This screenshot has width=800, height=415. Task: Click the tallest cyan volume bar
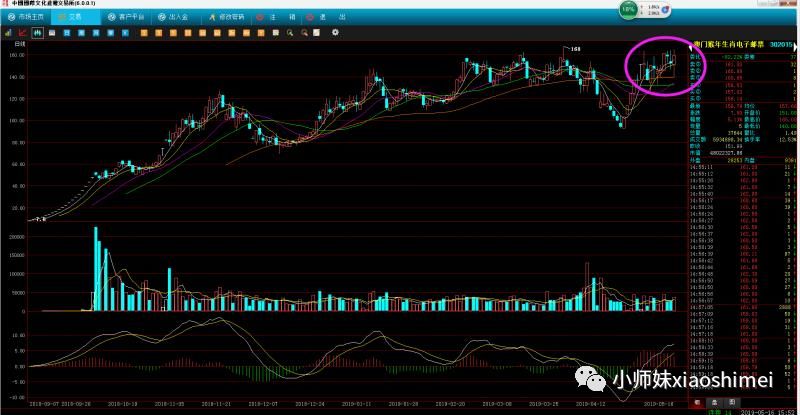(95, 269)
